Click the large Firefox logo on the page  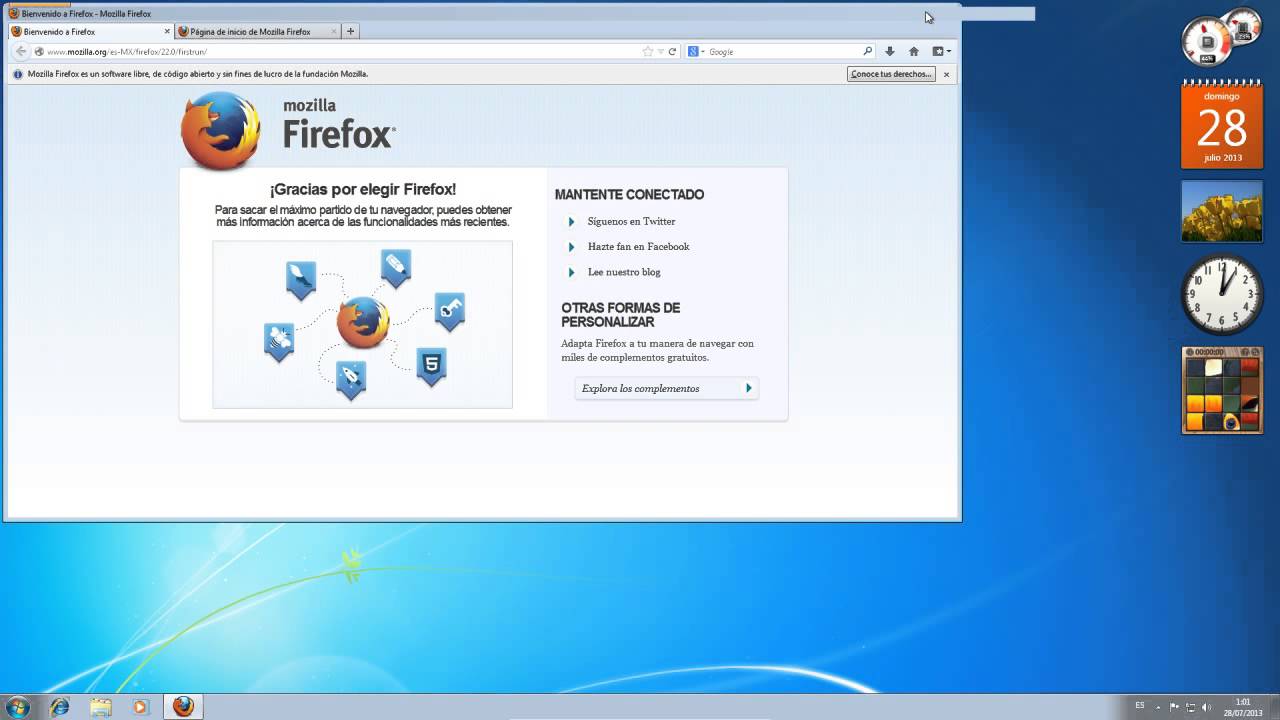point(221,130)
